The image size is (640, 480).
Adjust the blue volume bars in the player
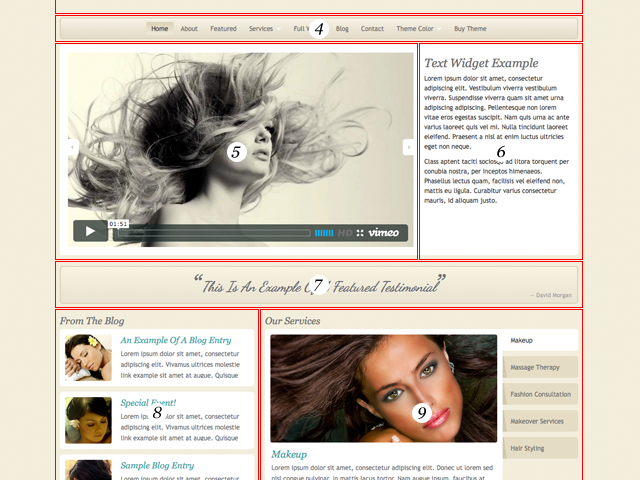click(x=324, y=233)
